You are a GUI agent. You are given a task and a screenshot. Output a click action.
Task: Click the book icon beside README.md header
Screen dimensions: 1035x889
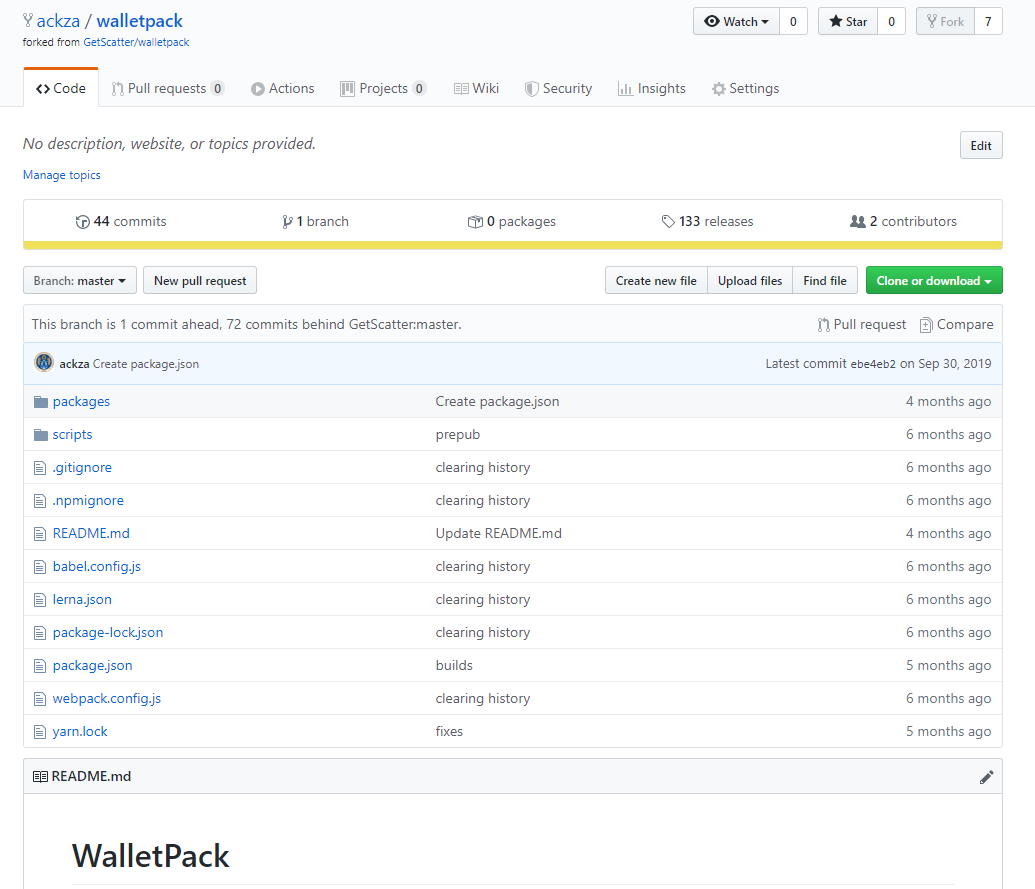pyautogui.click(x=40, y=777)
